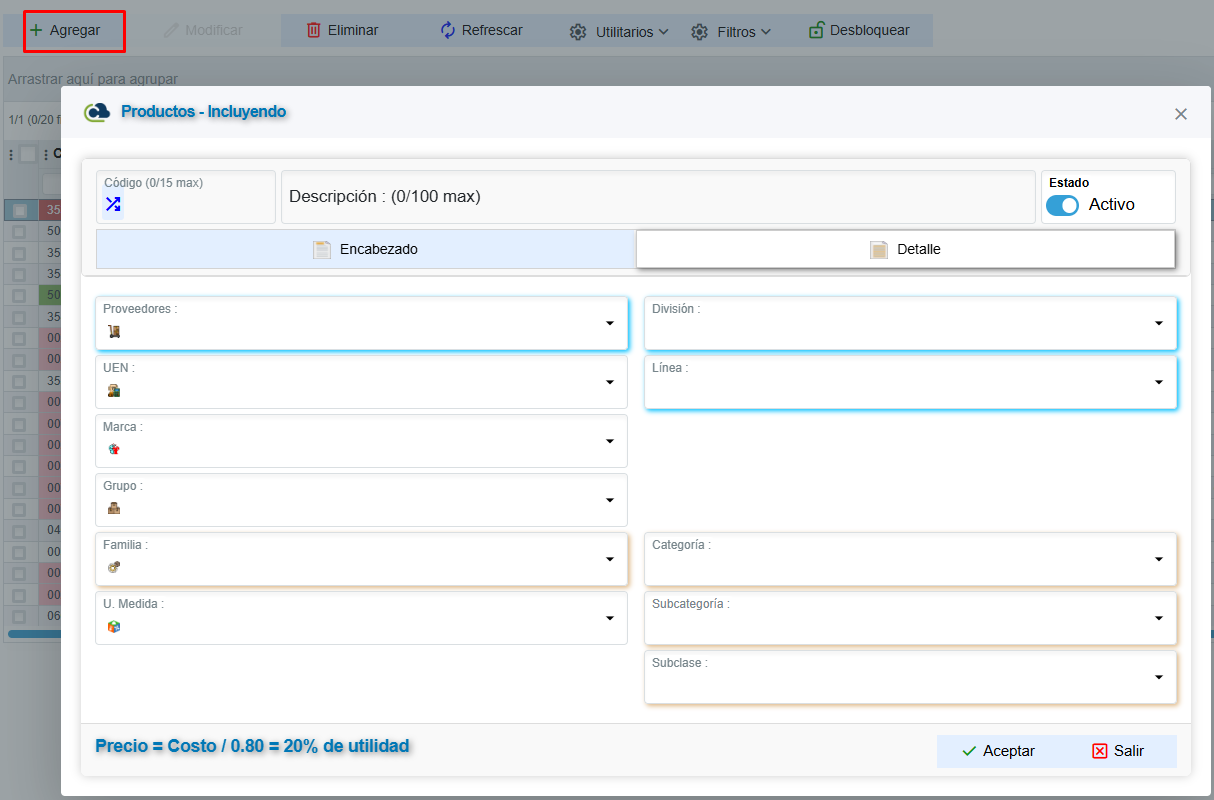Click the Refrescar refresh arrows icon
Screen dimensions: 1214x800
click(x=448, y=30)
